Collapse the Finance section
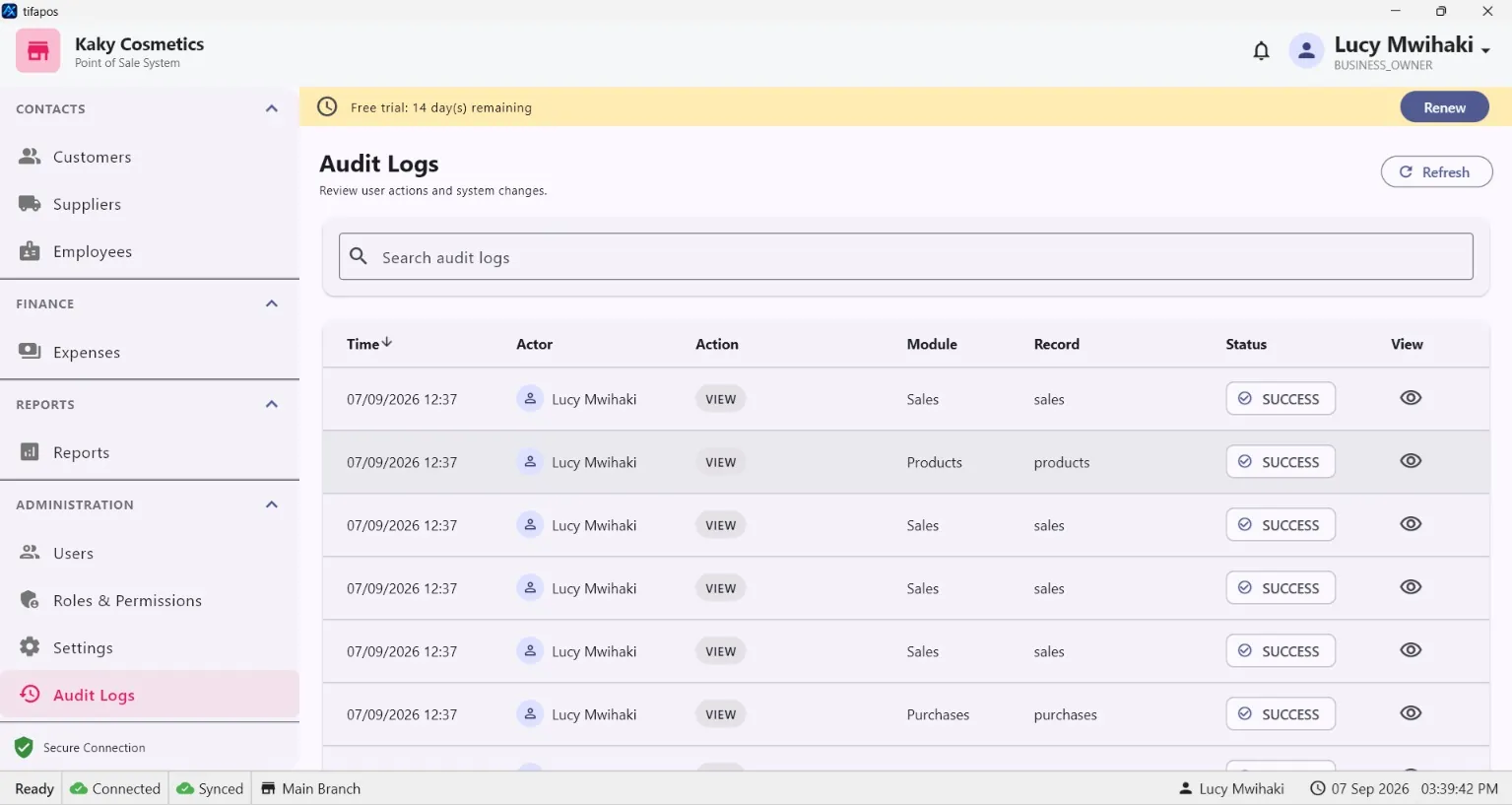The height and width of the screenshot is (805, 1512). pyautogui.click(x=272, y=303)
